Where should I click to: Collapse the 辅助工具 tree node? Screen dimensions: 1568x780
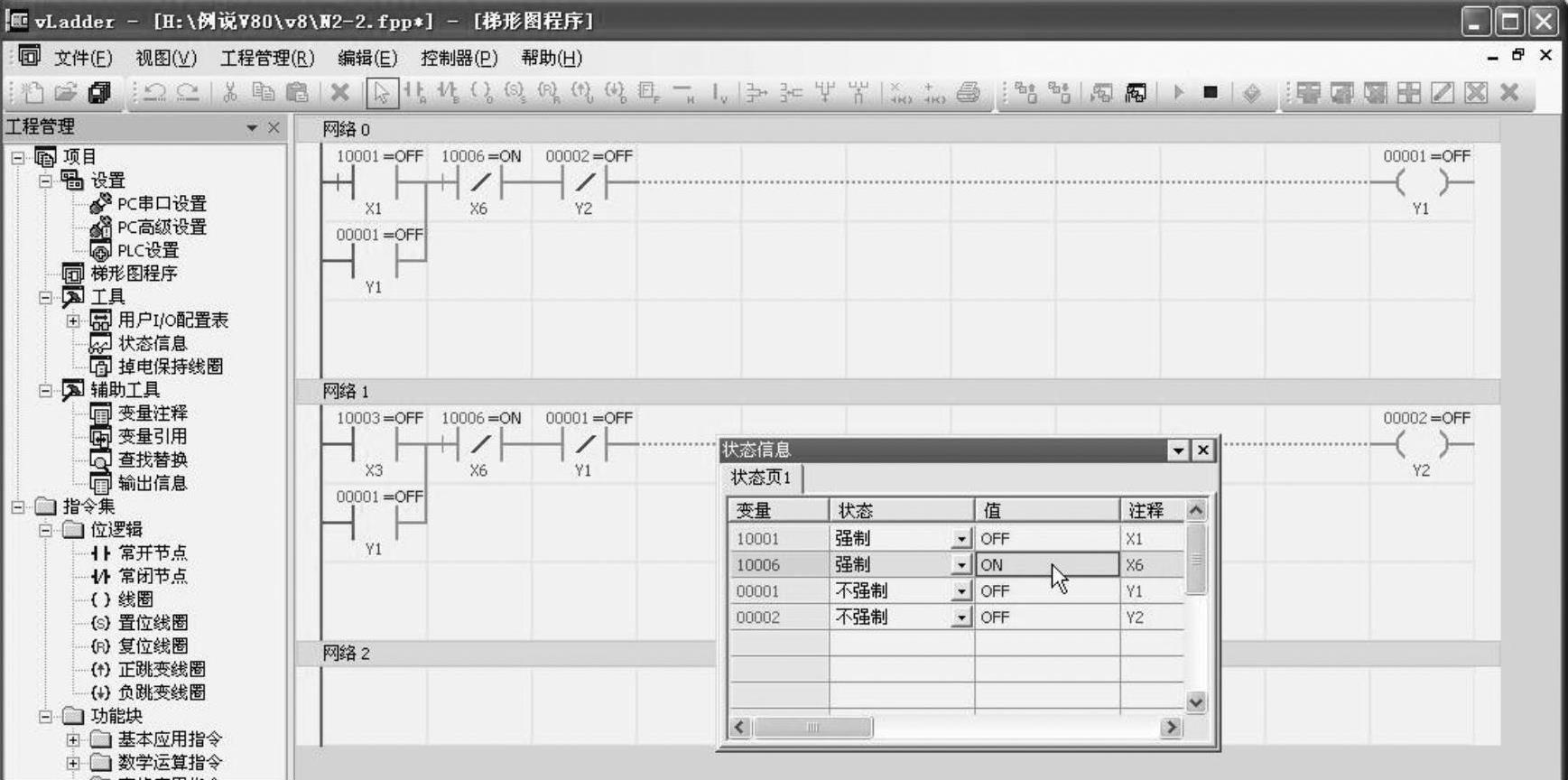click(x=46, y=390)
